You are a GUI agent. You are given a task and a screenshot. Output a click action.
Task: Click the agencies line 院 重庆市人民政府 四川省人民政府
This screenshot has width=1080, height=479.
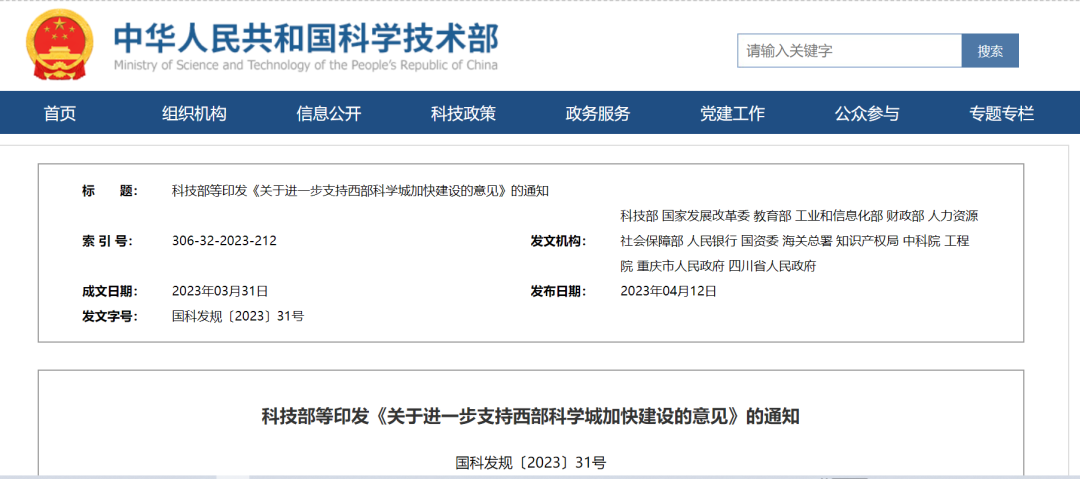pyautogui.click(x=718, y=266)
